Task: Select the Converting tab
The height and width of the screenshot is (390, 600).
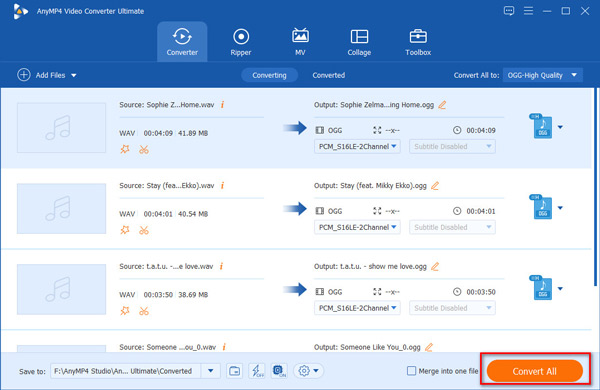Action: point(269,75)
